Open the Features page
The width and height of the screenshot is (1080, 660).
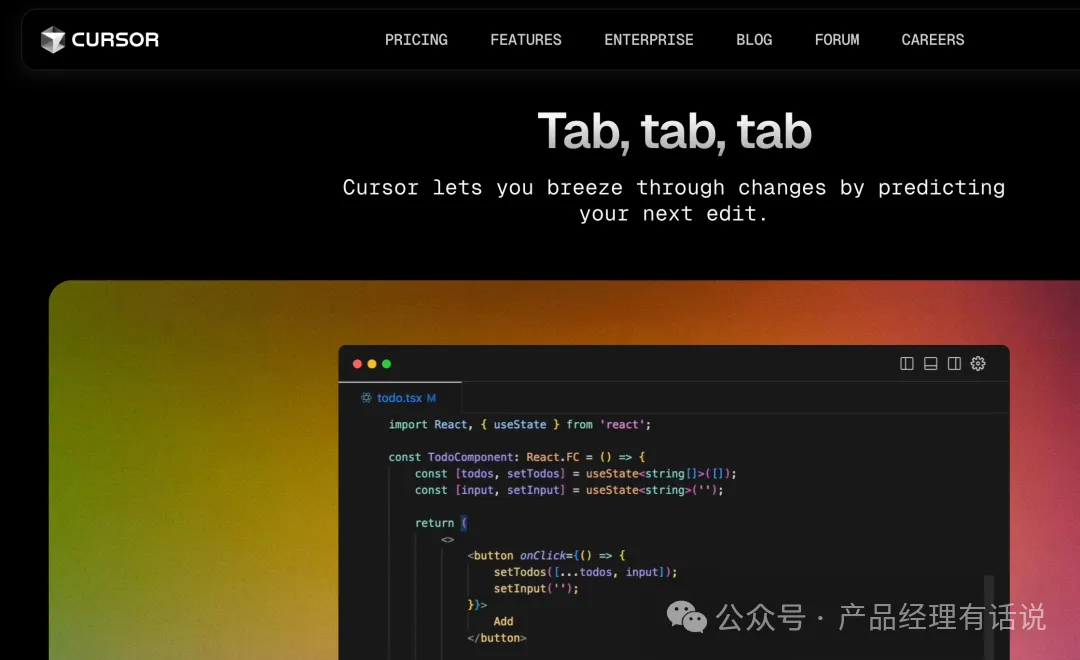pyautogui.click(x=526, y=40)
